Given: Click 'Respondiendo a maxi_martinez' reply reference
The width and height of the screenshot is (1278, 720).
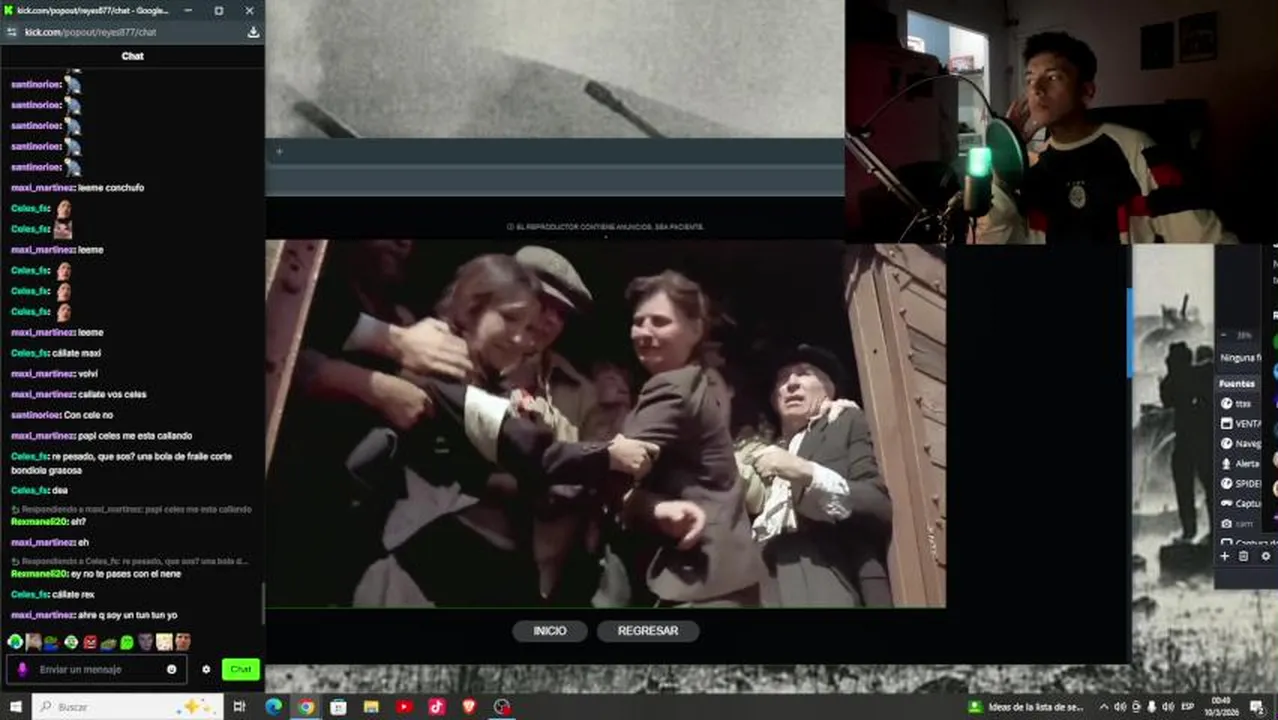Looking at the screenshot, I should (x=134, y=509).
